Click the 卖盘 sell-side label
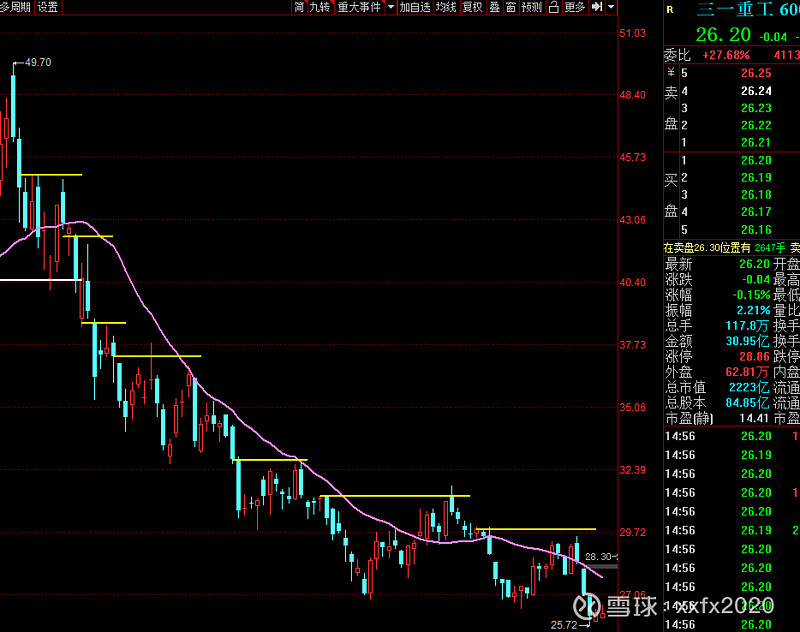The width and height of the screenshot is (800, 632). tap(671, 108)
